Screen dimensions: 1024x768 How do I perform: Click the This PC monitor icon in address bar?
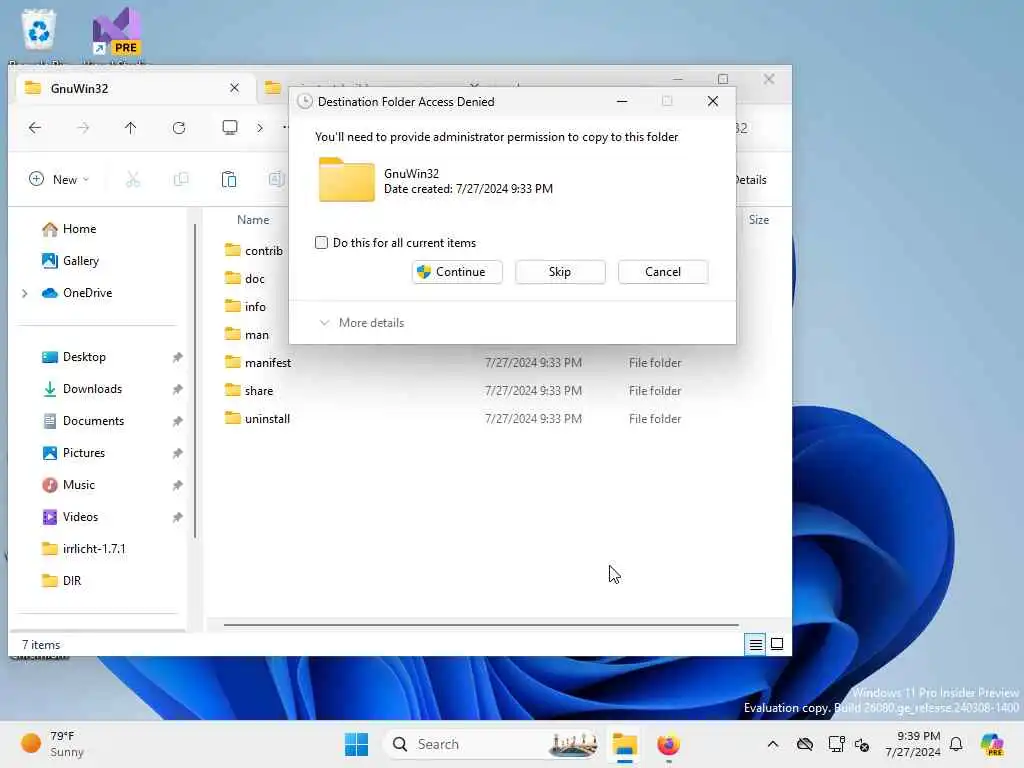[x=230, y=127]
